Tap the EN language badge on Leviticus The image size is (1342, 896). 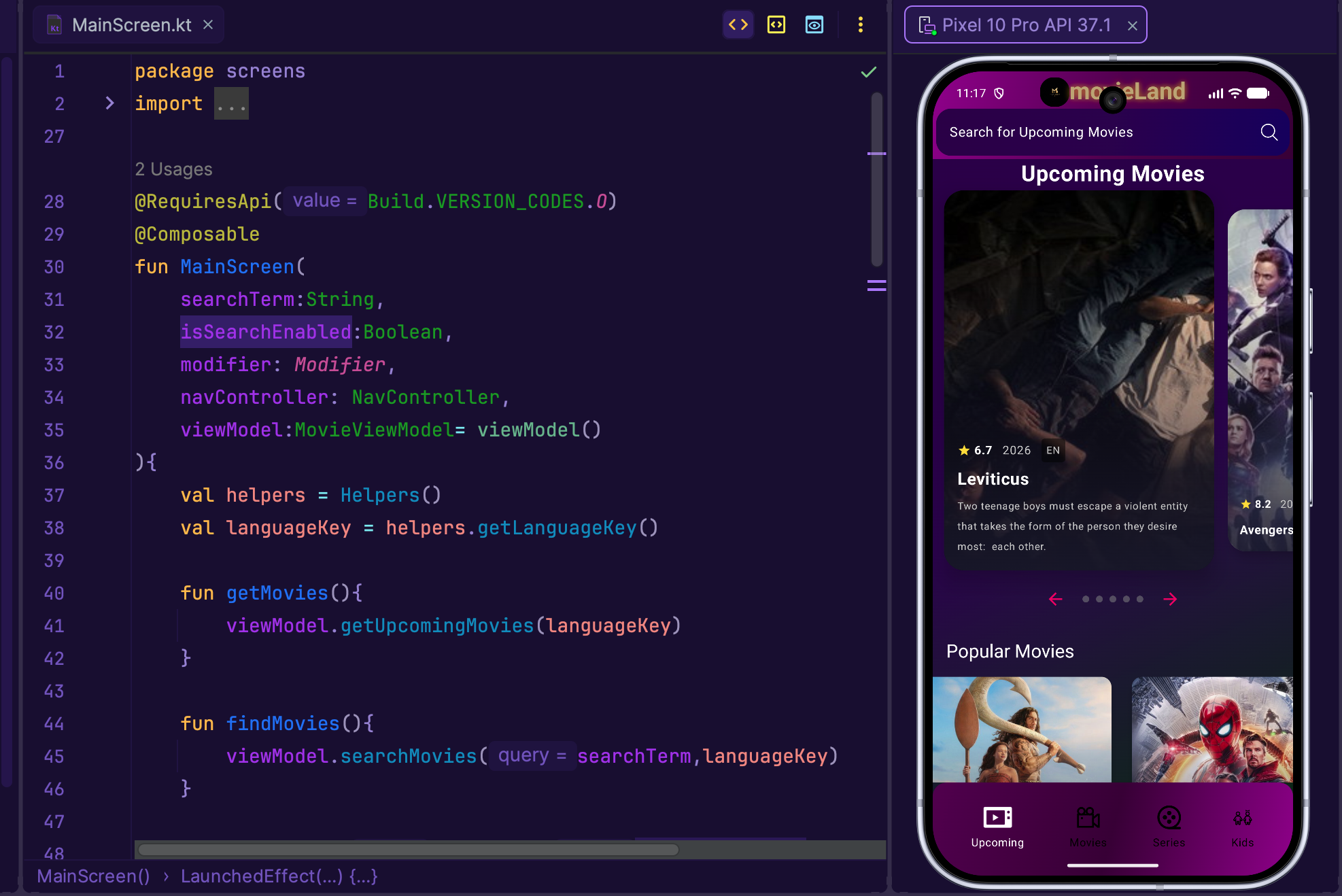pos(1053,450)
